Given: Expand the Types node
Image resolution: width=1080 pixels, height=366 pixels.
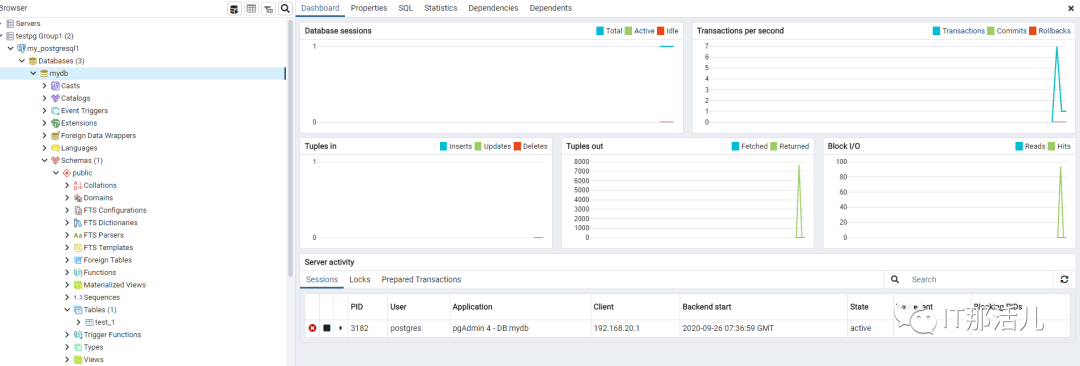Looking at the screenshot, I should pos(67,347).
